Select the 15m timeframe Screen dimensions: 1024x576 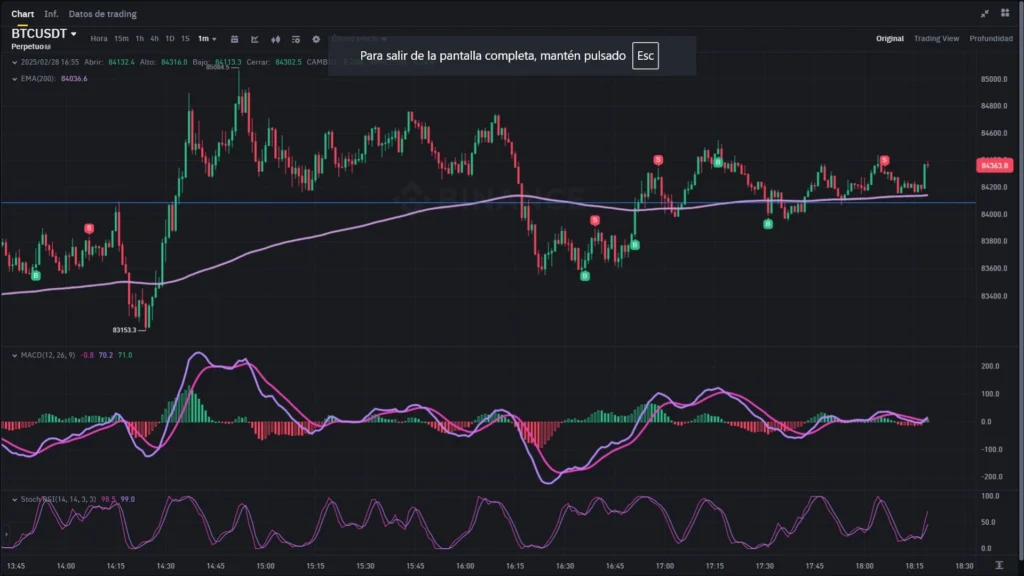(121, 39)
